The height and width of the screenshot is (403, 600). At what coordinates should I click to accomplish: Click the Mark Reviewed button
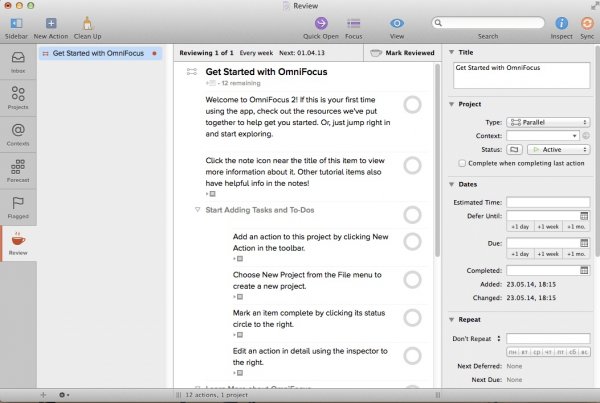[x=403, y=53]
